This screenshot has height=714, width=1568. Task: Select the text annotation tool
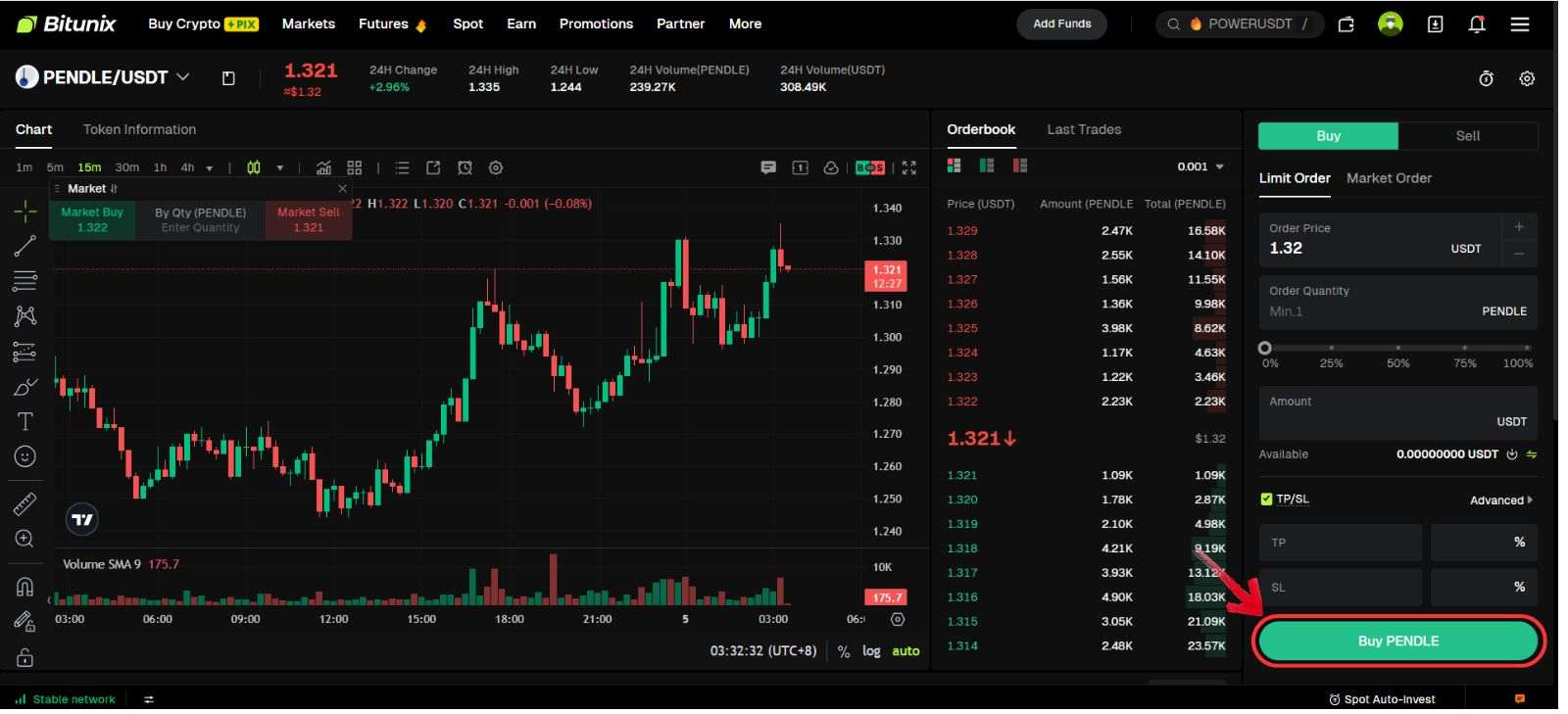(x=25, y=421)
